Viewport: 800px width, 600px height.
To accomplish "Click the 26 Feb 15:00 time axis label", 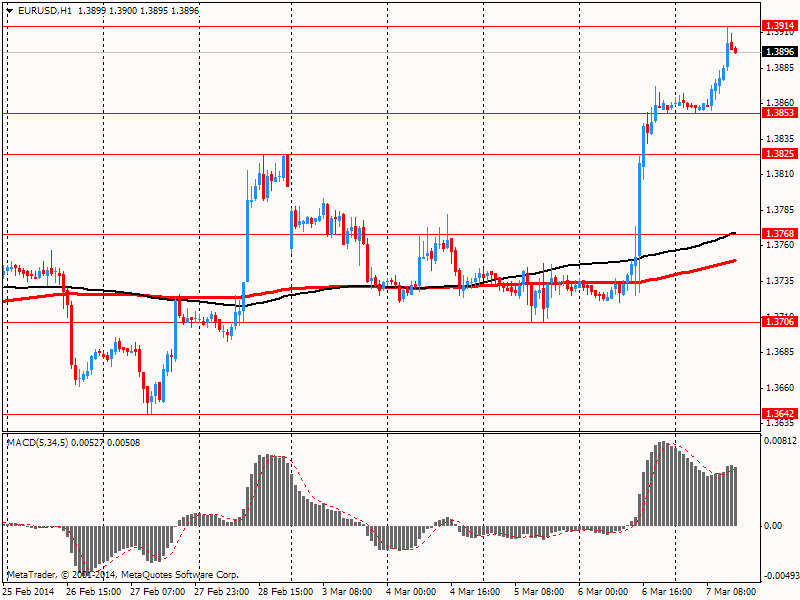I will [x=94, y=592].
